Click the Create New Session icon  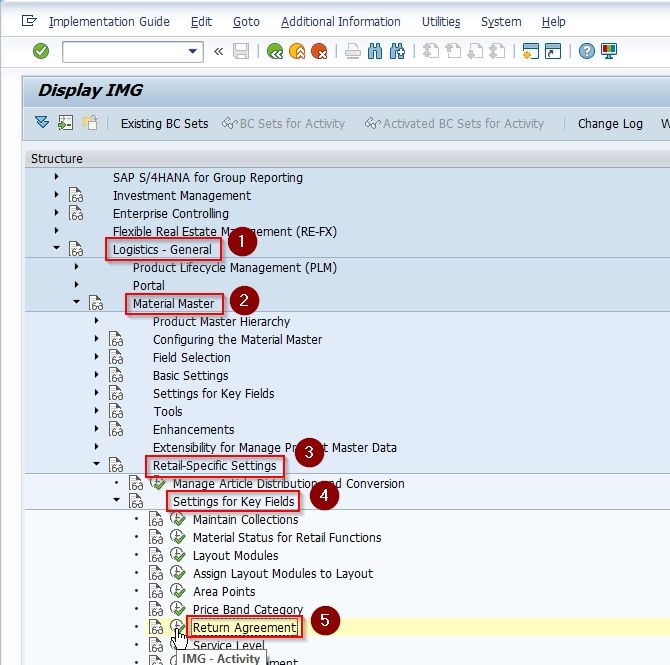[531, 51]
